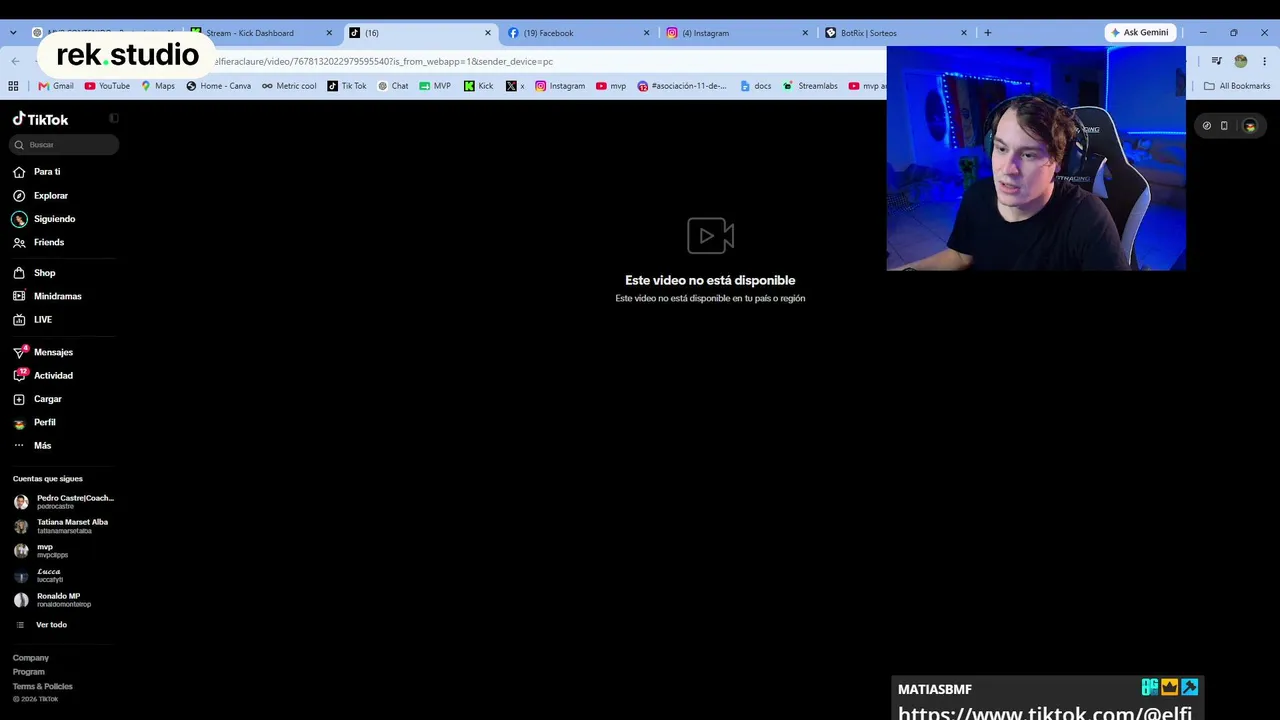
Task: Open Mensajes inbox
Action: tap(53, 352)
